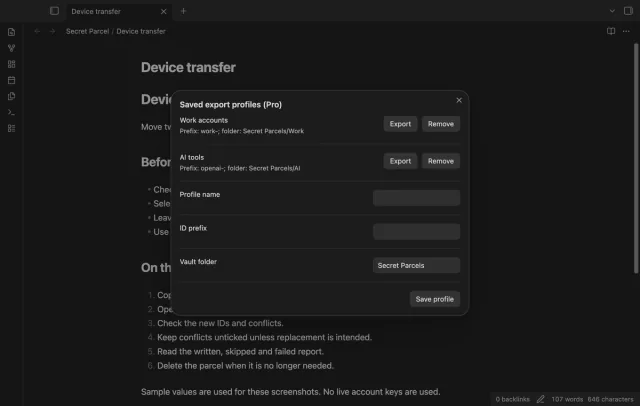Open graph view ribbon icon
Viewport: 640px width, 406px height.
(11, 48)
